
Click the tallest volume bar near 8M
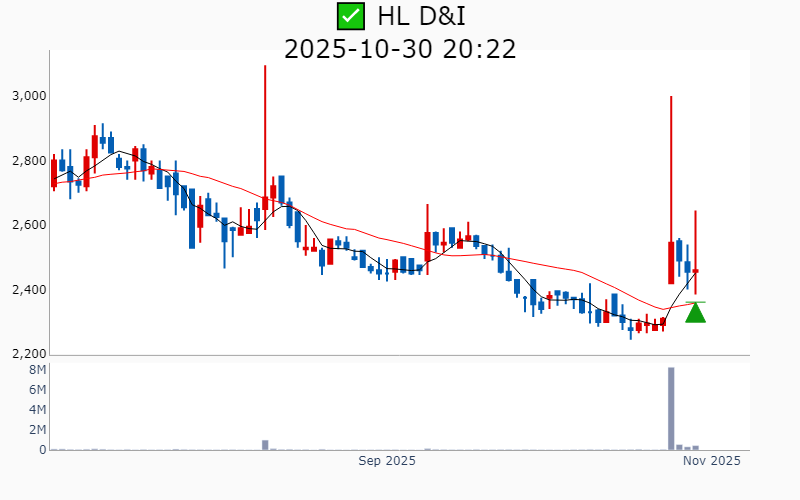[x=671, y=408]
